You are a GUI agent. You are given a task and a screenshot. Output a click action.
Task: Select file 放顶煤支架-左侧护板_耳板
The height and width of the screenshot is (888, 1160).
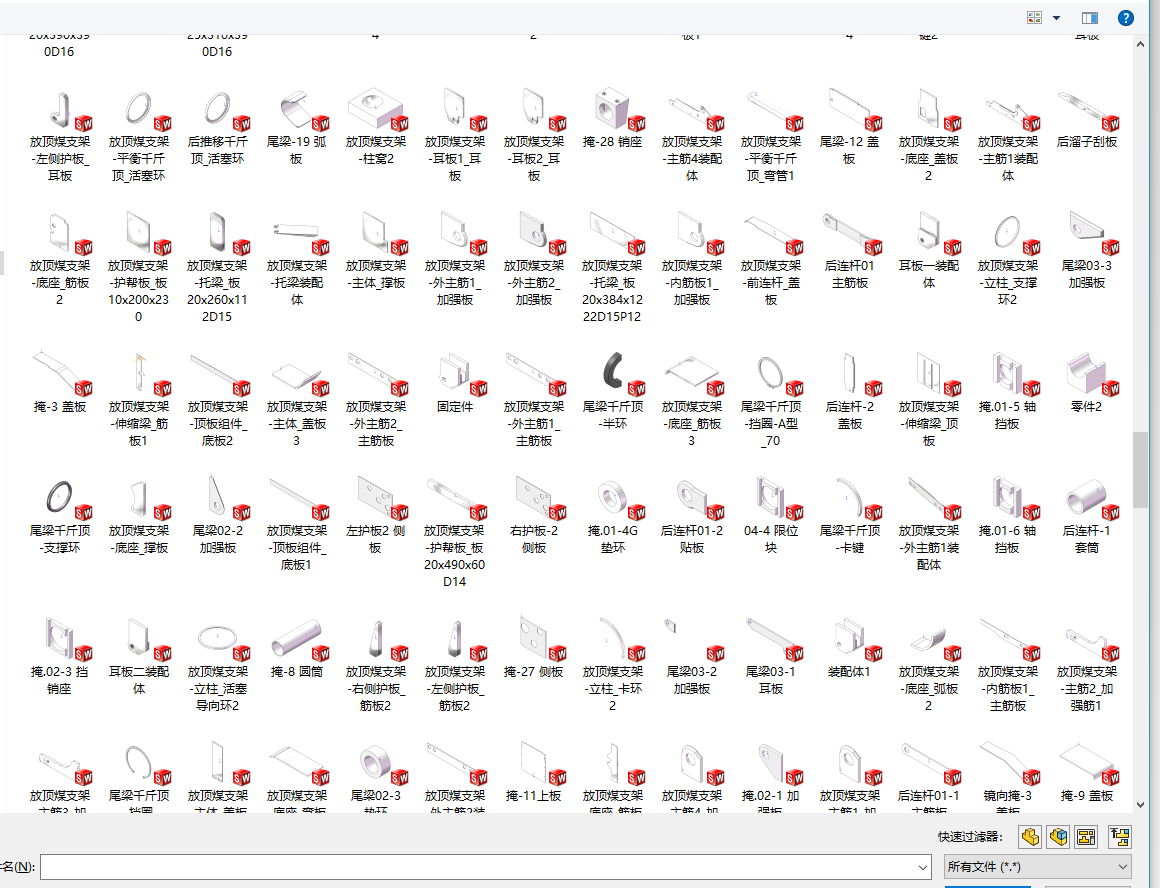point(60,135)
